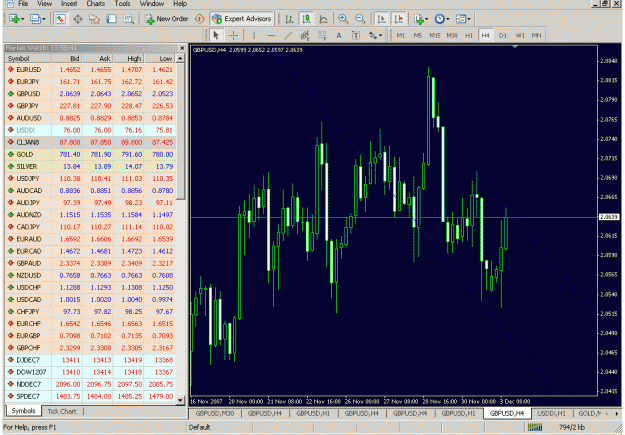Toggle the Navigator panel icon
The width and height of the screenshot is (625, 435).
click(x=94, y=19)
